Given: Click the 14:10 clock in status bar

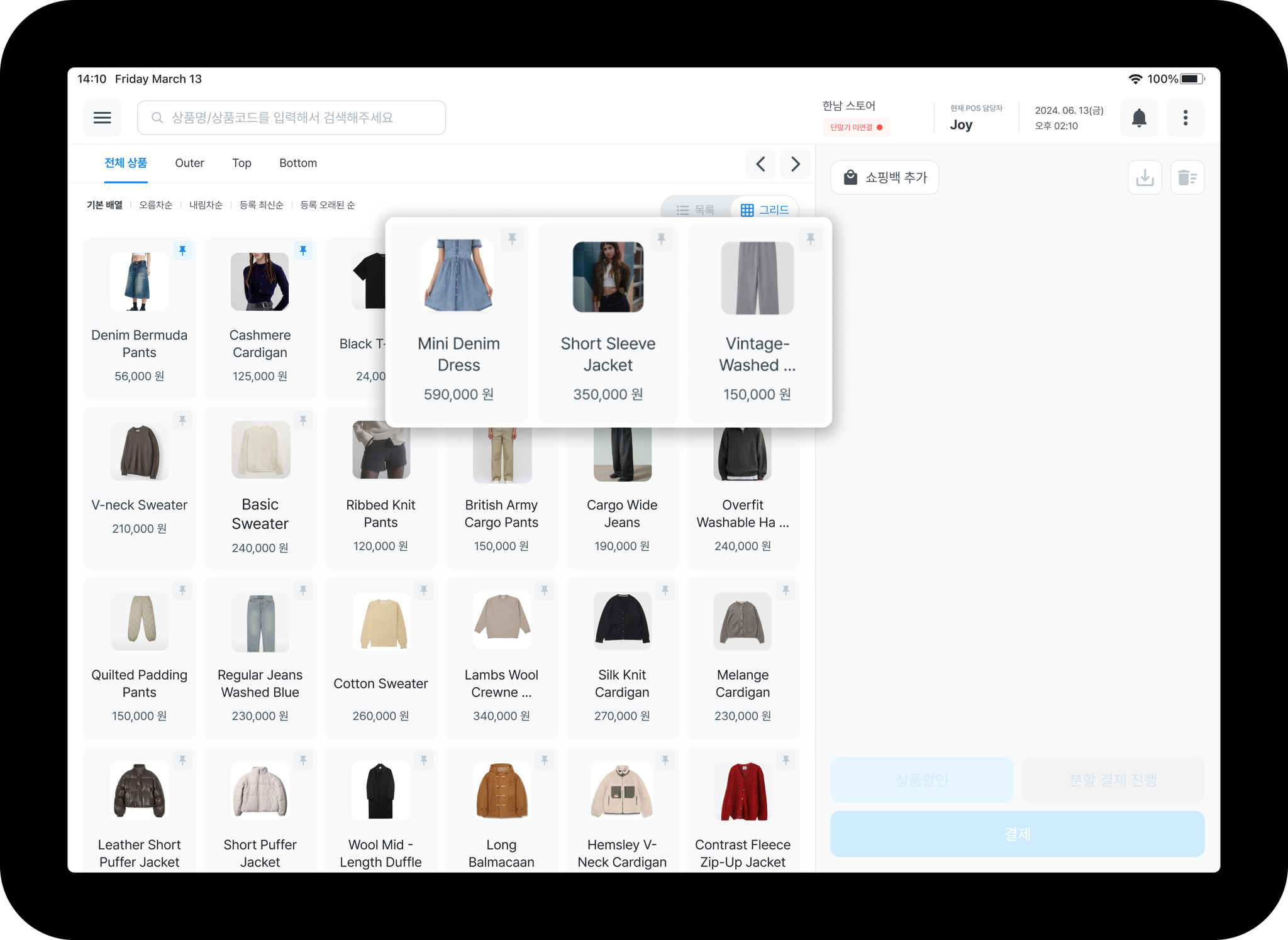Looking at the screenshot, I should click(x=92, y=79).
